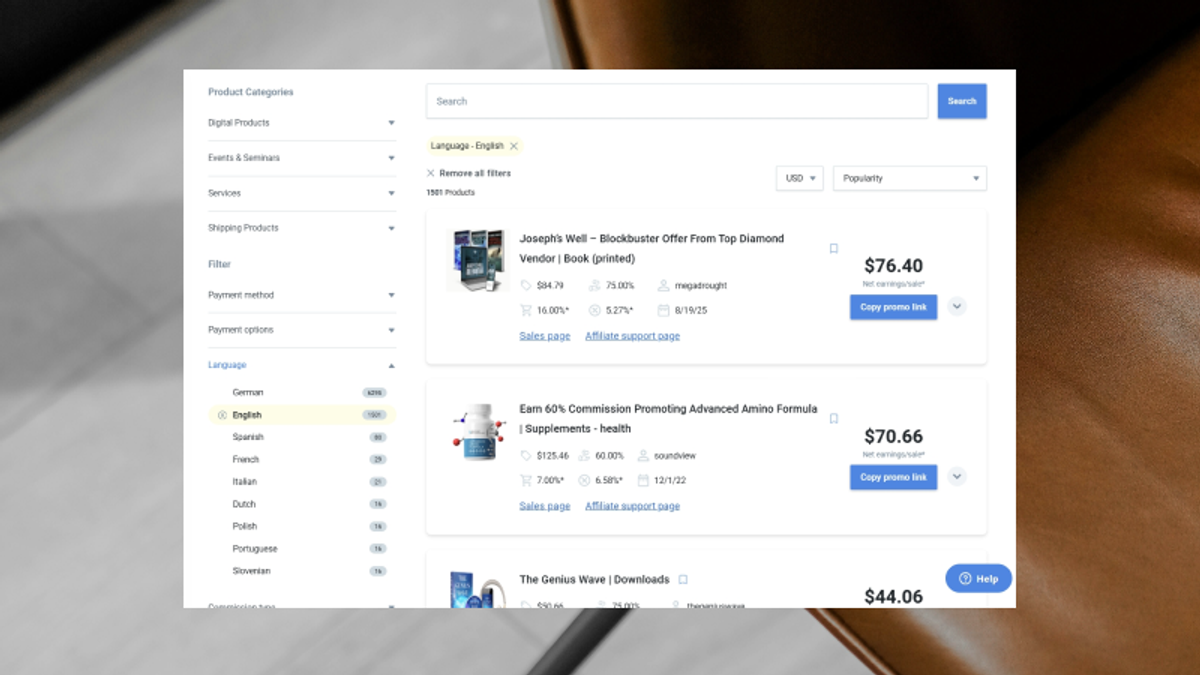Expand details for Advanced Amino Formula product
1200x675 pixels.
[957, 477]
